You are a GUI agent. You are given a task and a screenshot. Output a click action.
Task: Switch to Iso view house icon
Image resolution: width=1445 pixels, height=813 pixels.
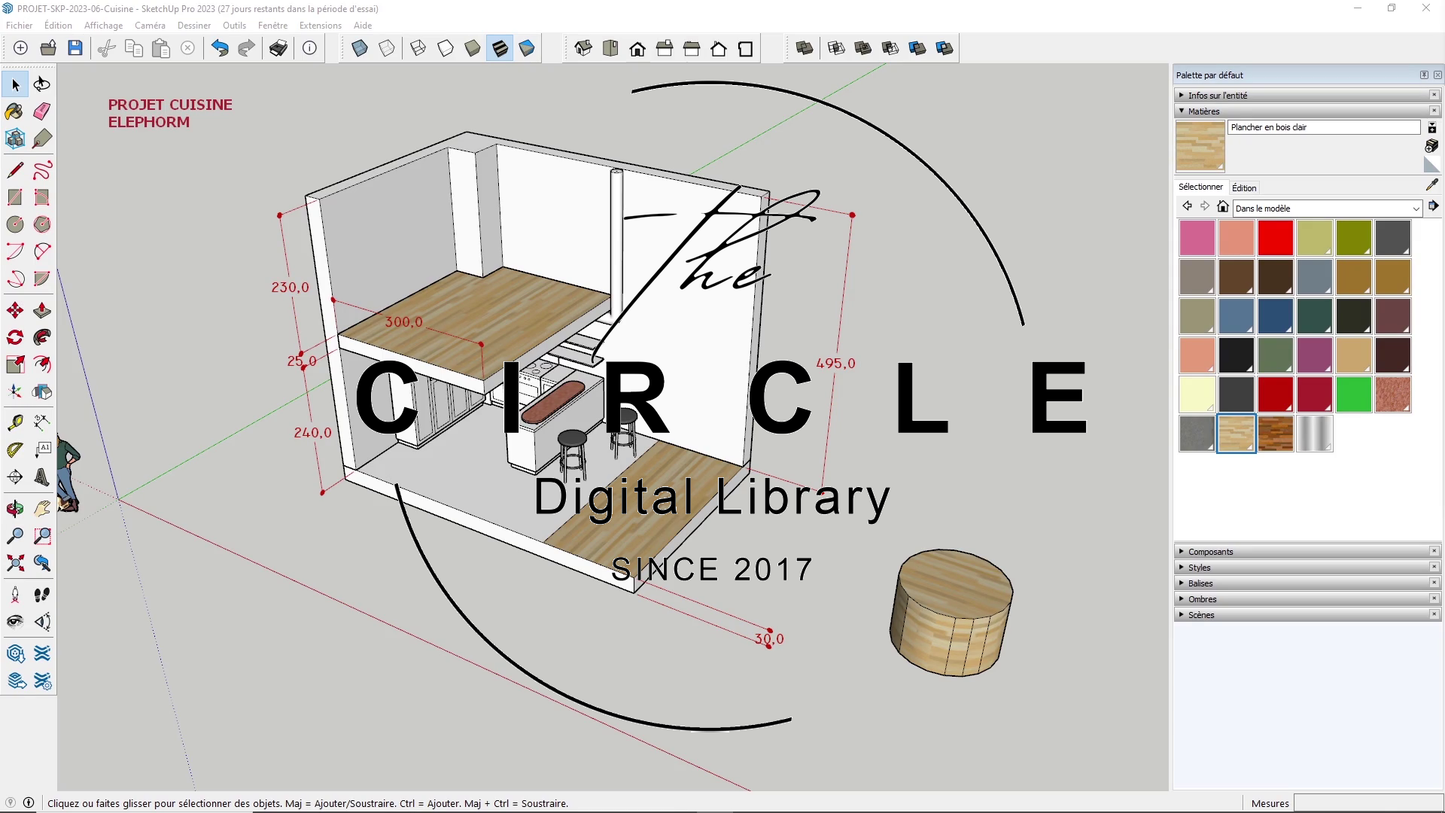[583, 48]
